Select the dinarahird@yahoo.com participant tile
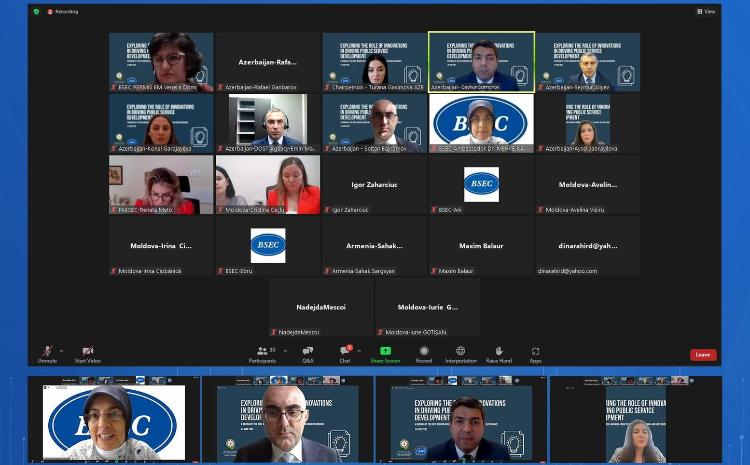Screen dimensions: 750x465 point(588,245)
